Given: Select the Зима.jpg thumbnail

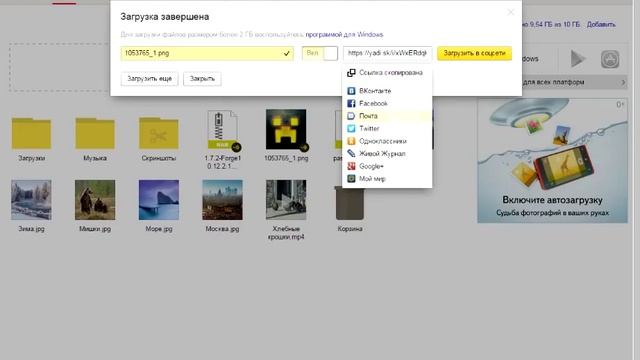Looking at the screenshot, I should pos(31,200).
